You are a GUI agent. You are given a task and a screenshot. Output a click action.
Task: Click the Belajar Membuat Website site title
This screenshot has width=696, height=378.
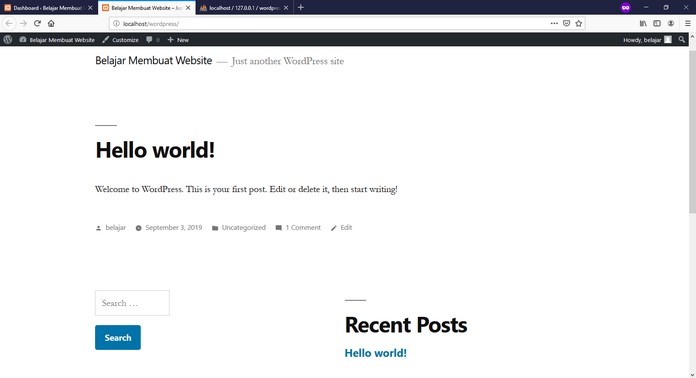click(x=154, y=60)
